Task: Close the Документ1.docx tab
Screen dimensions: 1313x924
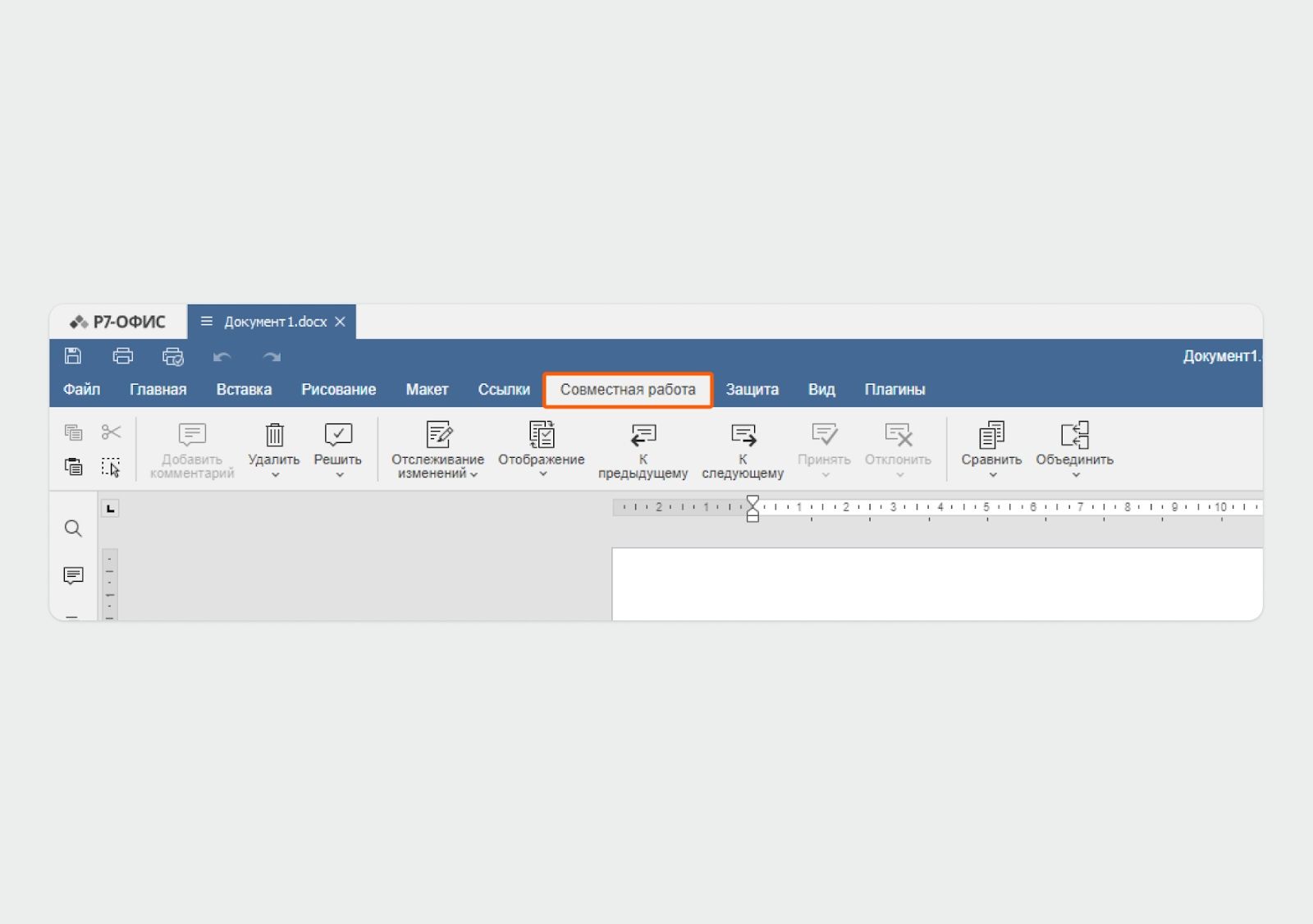Action: click(x=340, y=322)
